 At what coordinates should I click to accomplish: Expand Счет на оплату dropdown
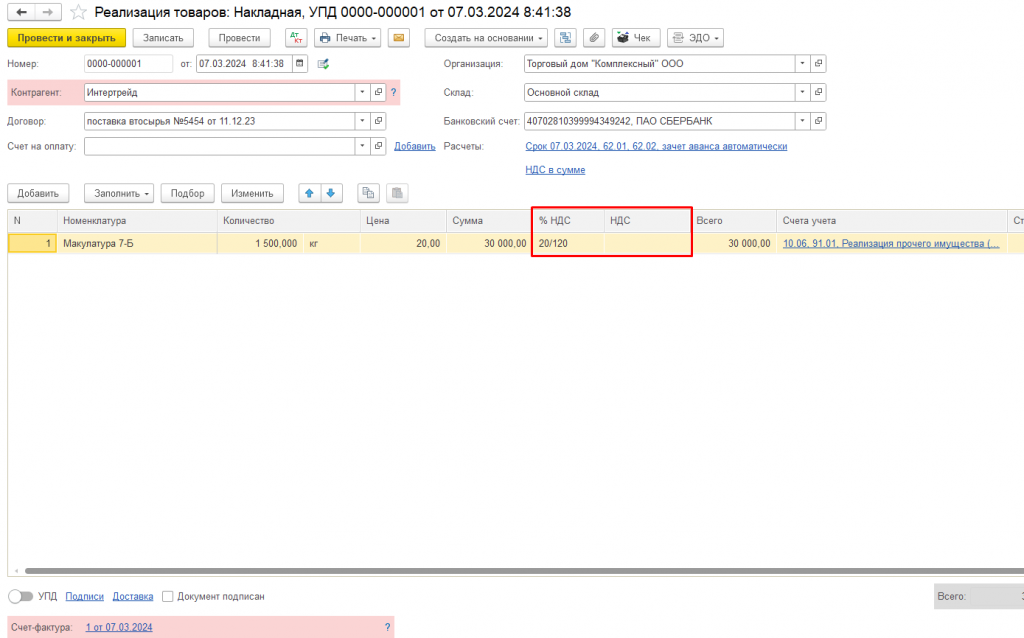click(x=362, y=146)
